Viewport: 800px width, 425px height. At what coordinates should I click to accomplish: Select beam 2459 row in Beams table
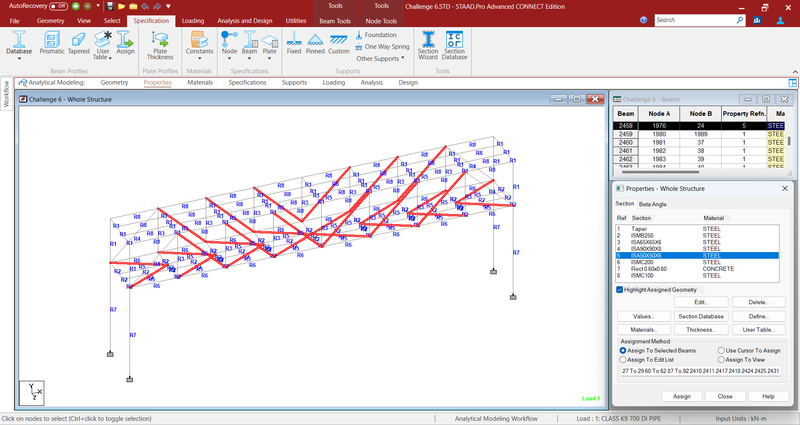point(699,134)
